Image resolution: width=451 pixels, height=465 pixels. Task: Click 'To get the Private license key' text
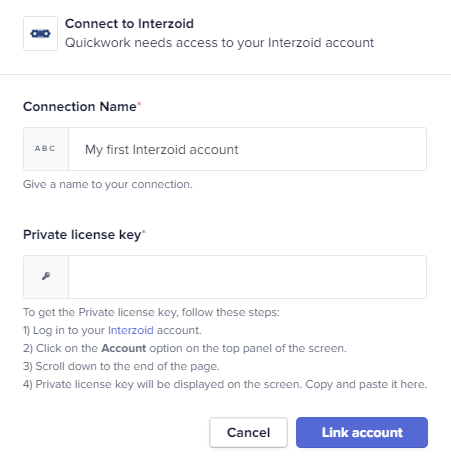tap(151, 312)
